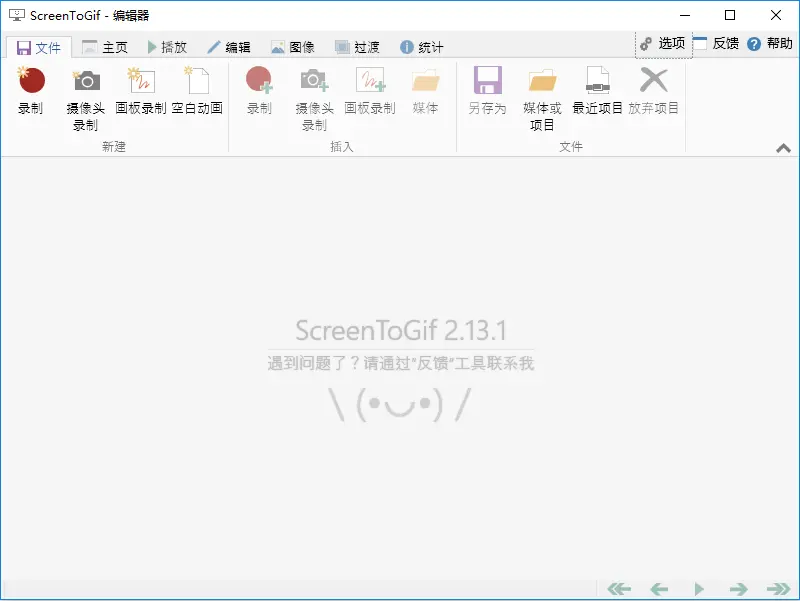800x601 pixels.
Task: Insert a recording with 插入 录制 icon
Action: 259,82
